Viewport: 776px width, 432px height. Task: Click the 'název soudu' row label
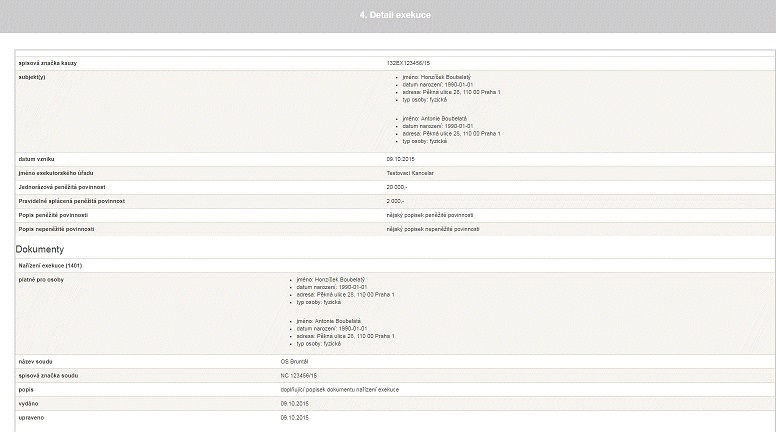pos(36,360)
